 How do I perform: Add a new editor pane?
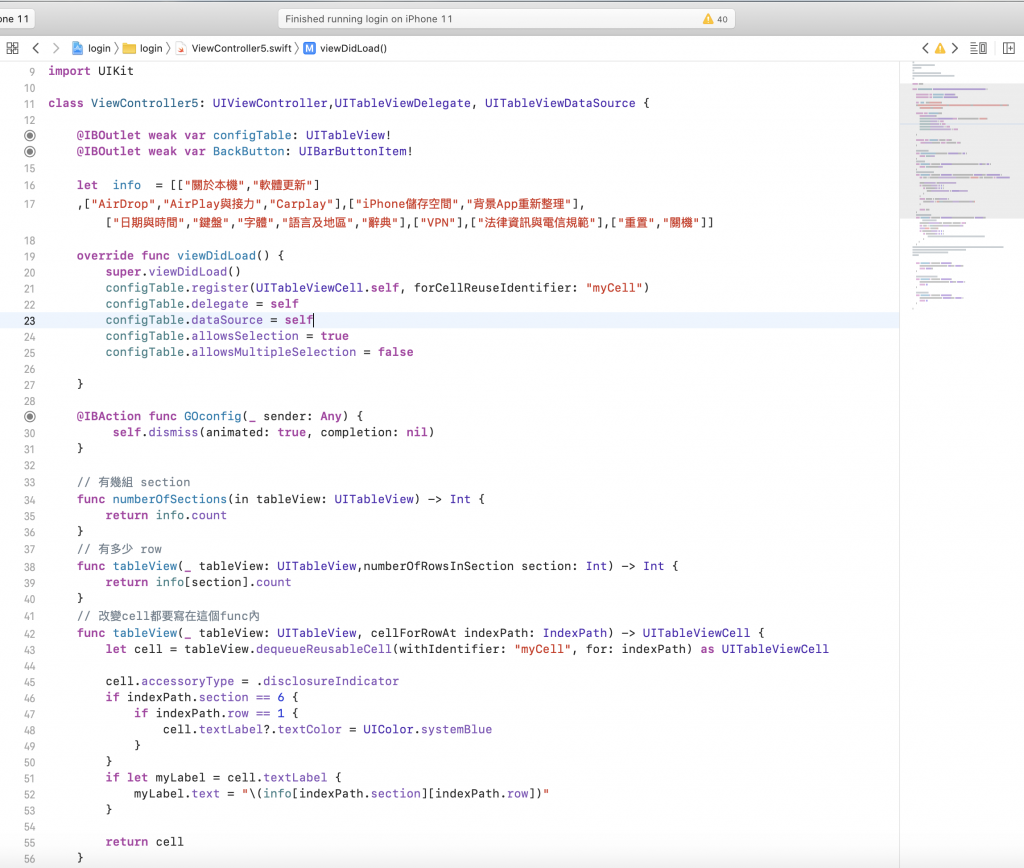click(1009, 48)
